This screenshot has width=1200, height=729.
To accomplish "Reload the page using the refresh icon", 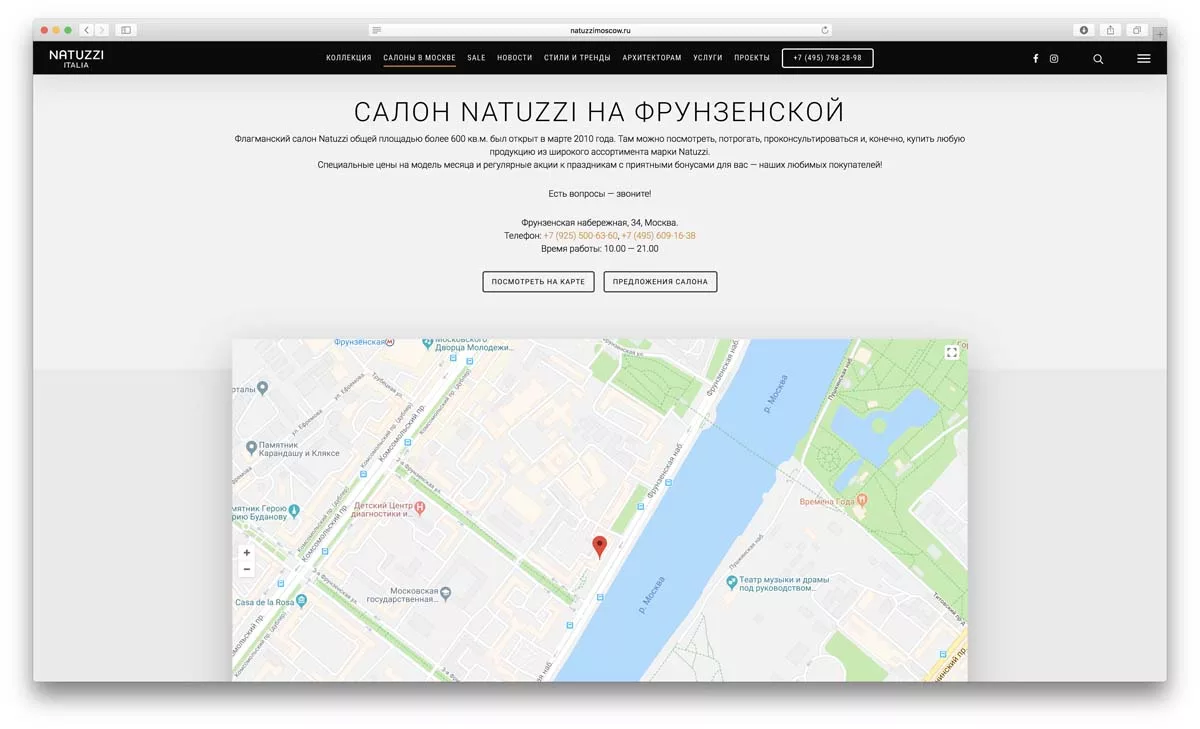I will (825, 30).
